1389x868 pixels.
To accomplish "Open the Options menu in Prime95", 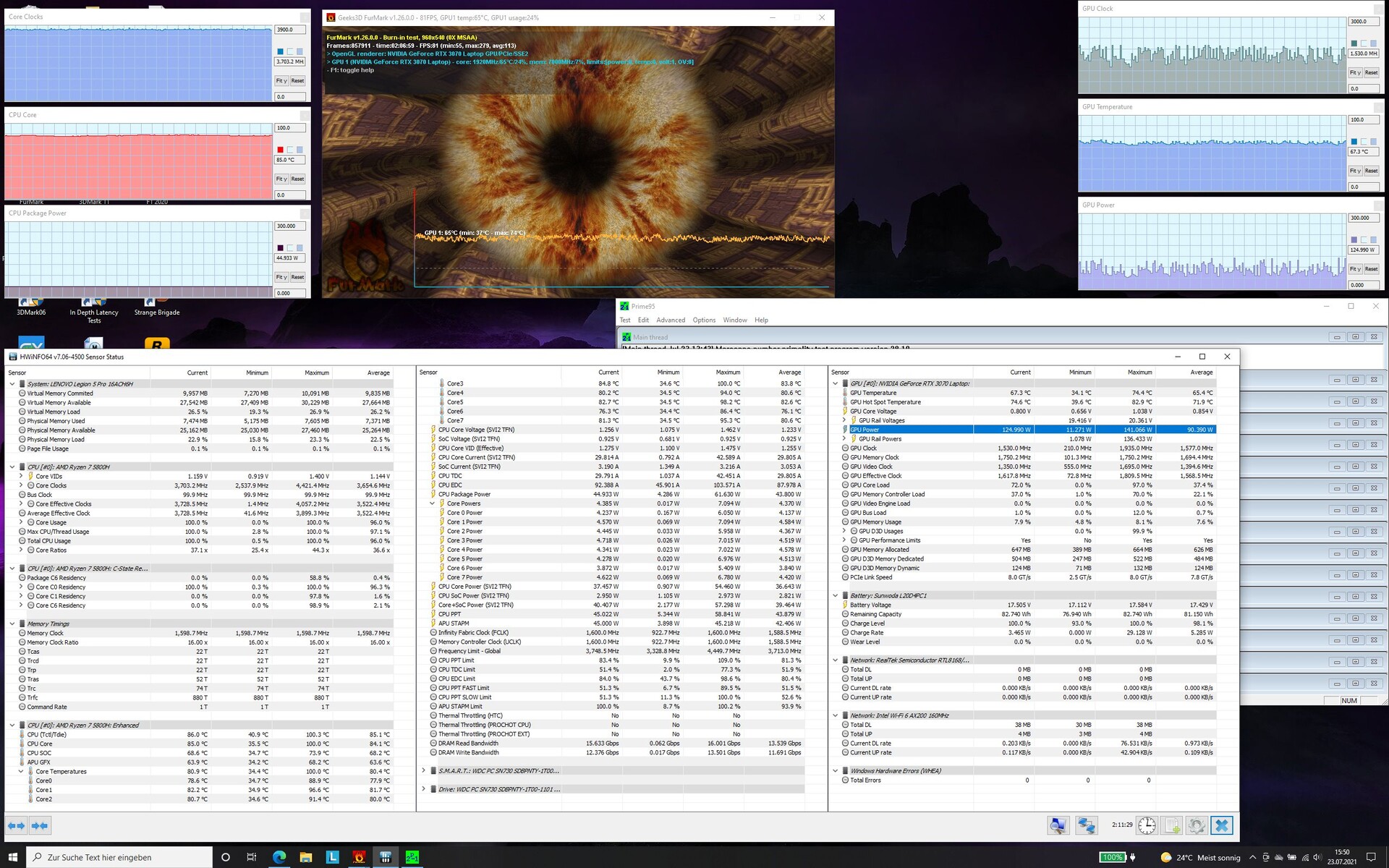I will [703, 320].
